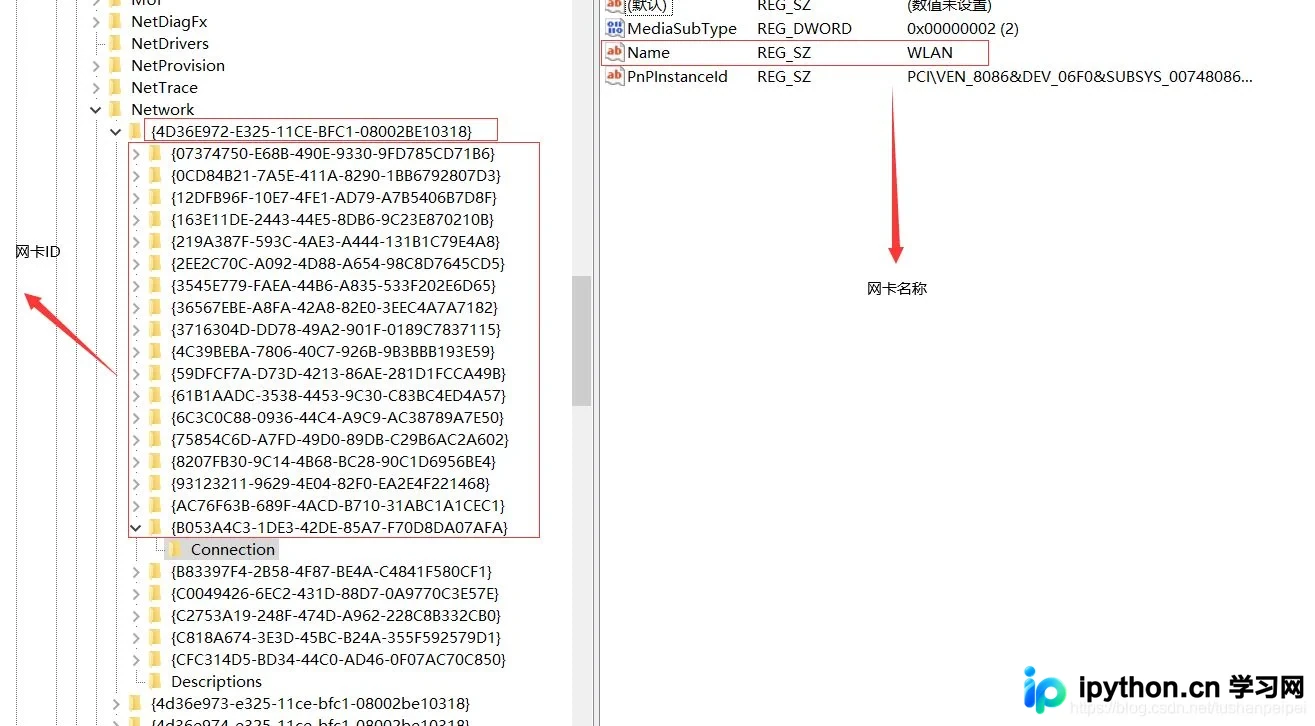Expand the NetTrace tree node
The height and width of the screenshot is (726, 1315).
coord(96,87)
